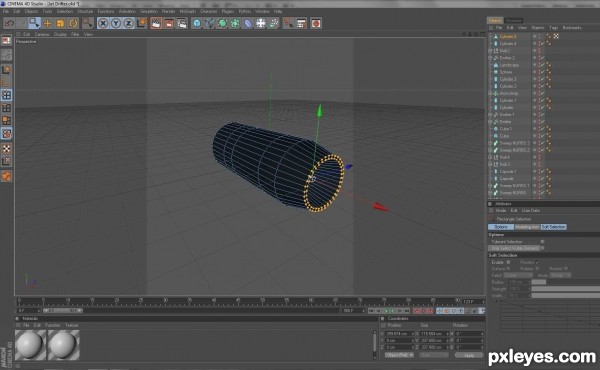
Task: Open Render Settings icon
Action: (x=182, y=23)
